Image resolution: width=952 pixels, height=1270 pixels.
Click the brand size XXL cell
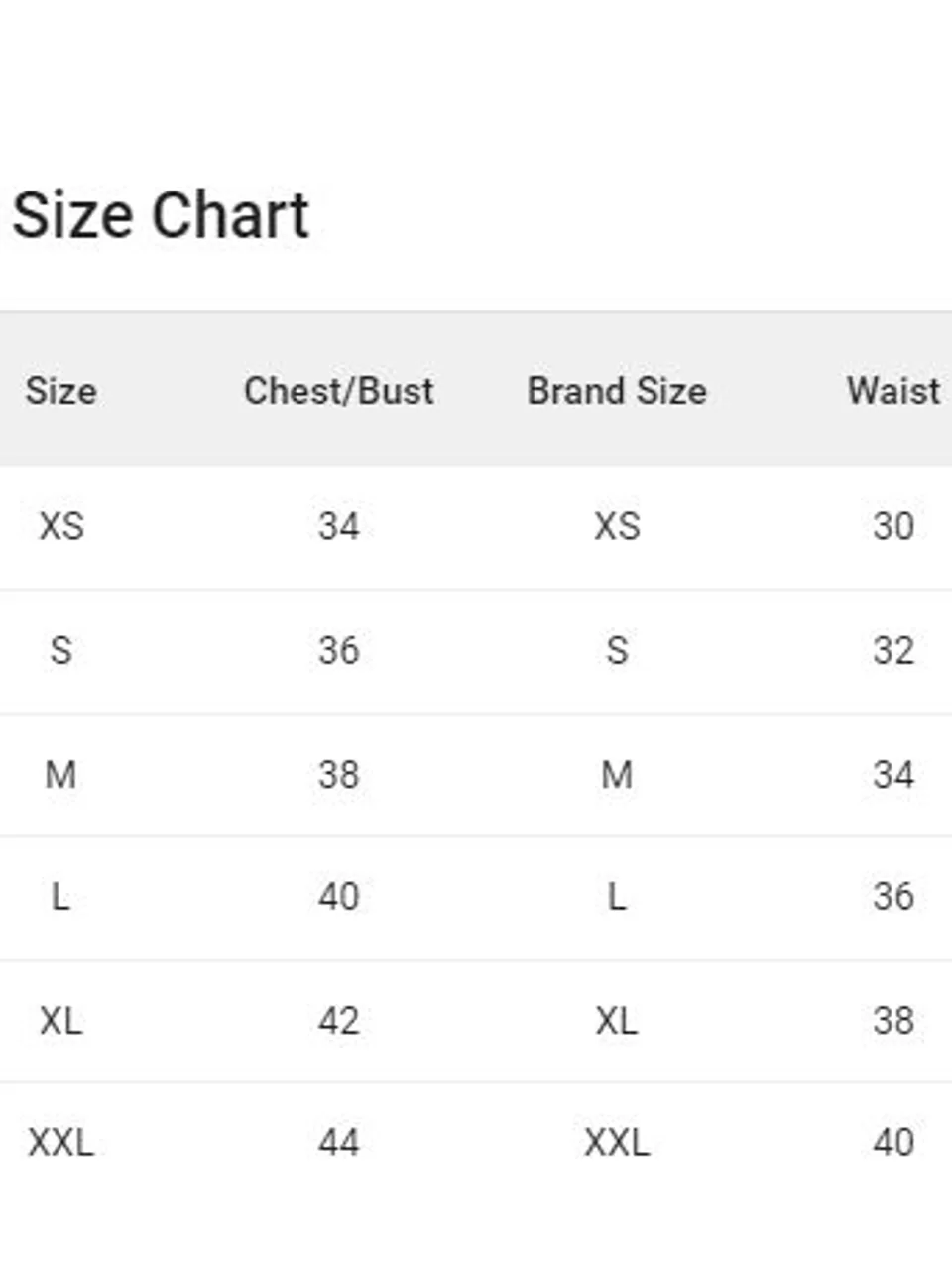tap(617, 1143)
